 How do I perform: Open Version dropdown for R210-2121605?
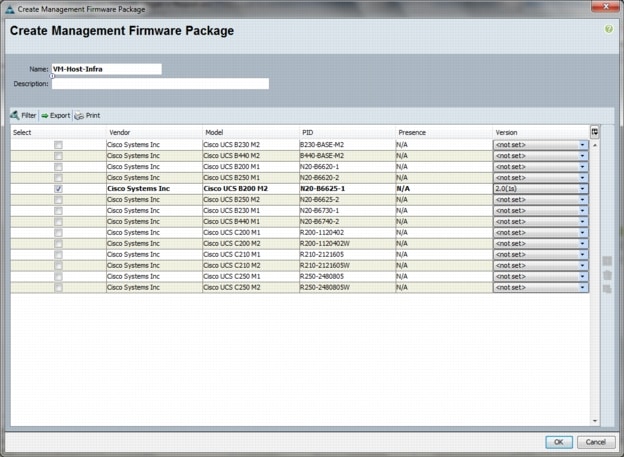click(x=540, y=254)
